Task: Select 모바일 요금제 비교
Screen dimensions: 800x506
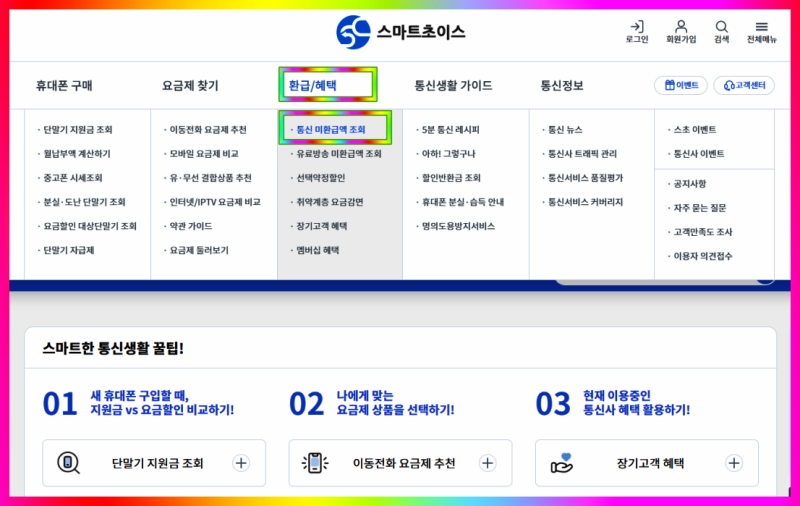Action: (204, 154)
